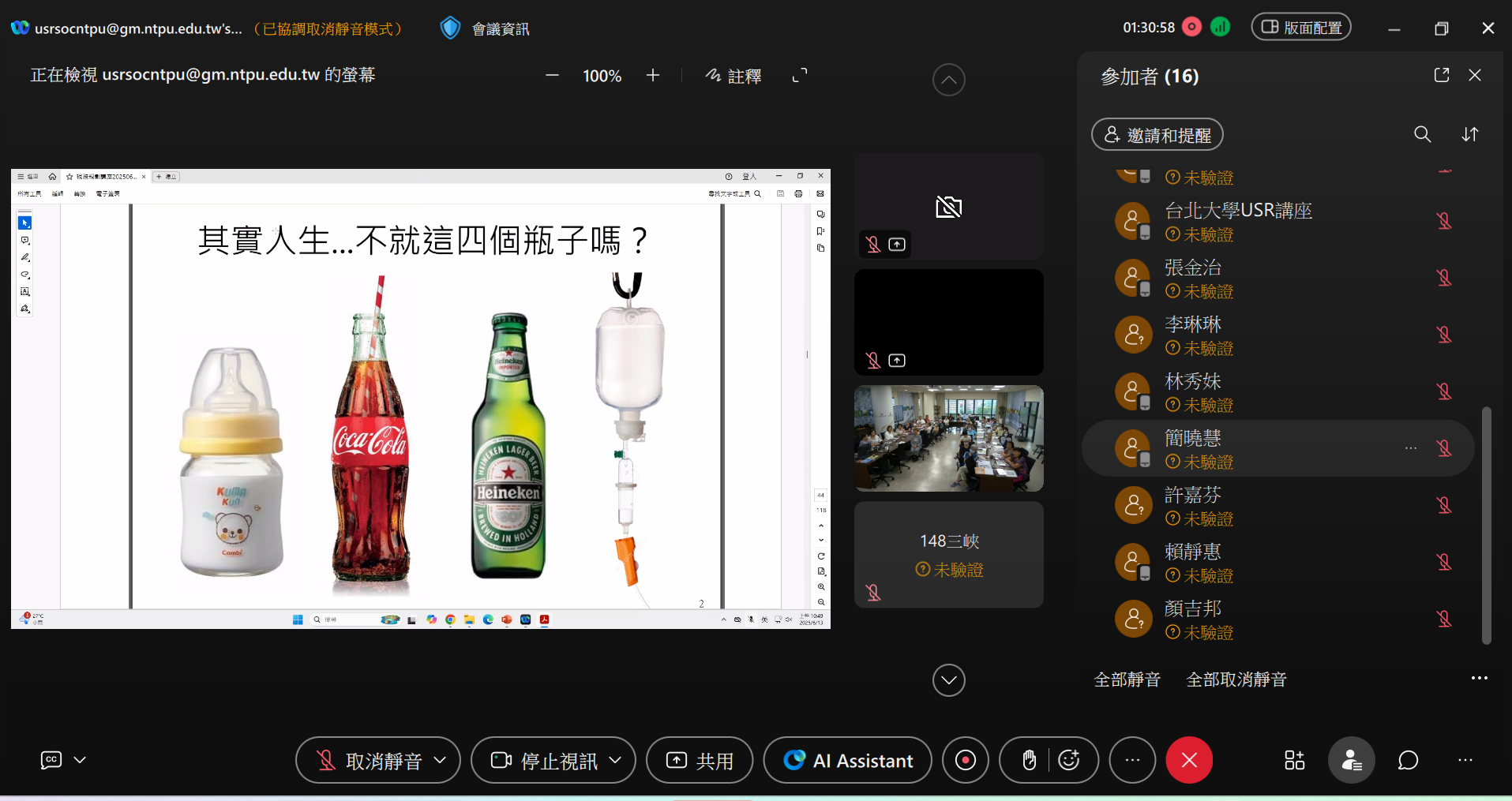Open the chat panel
The width and height of the screenshot is (1512, 801).
[1409, 760]
